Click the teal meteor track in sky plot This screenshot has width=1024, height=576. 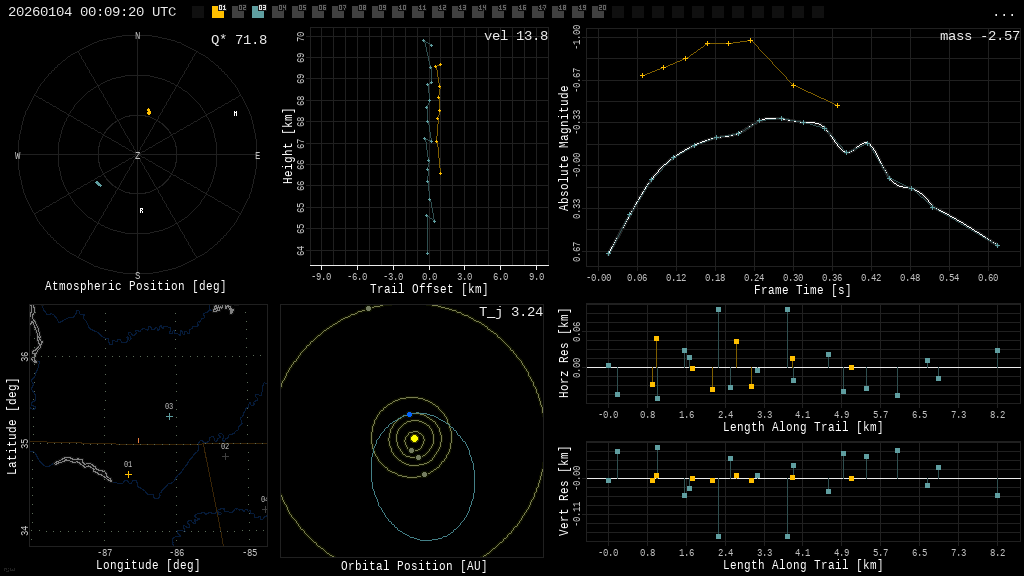pyautogui.click(x=98, y=184)
